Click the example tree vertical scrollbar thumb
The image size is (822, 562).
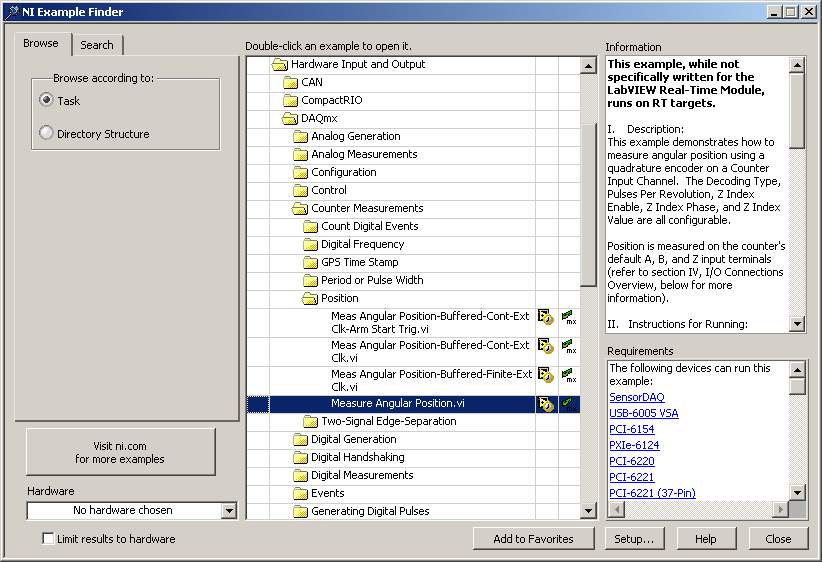point(588,206)
